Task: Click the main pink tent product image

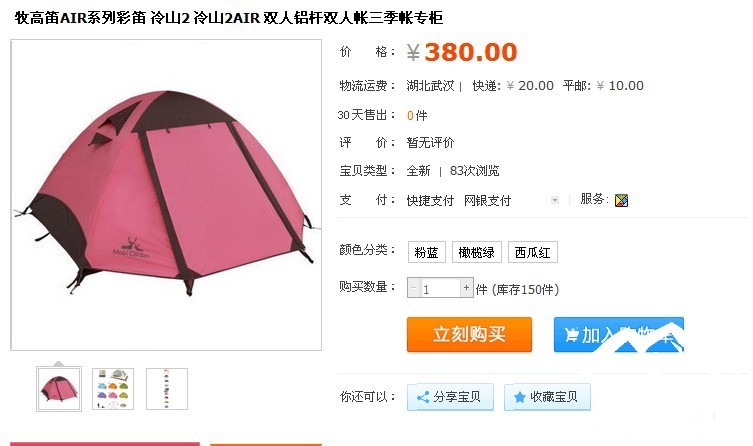Action: tap(166, 195)
